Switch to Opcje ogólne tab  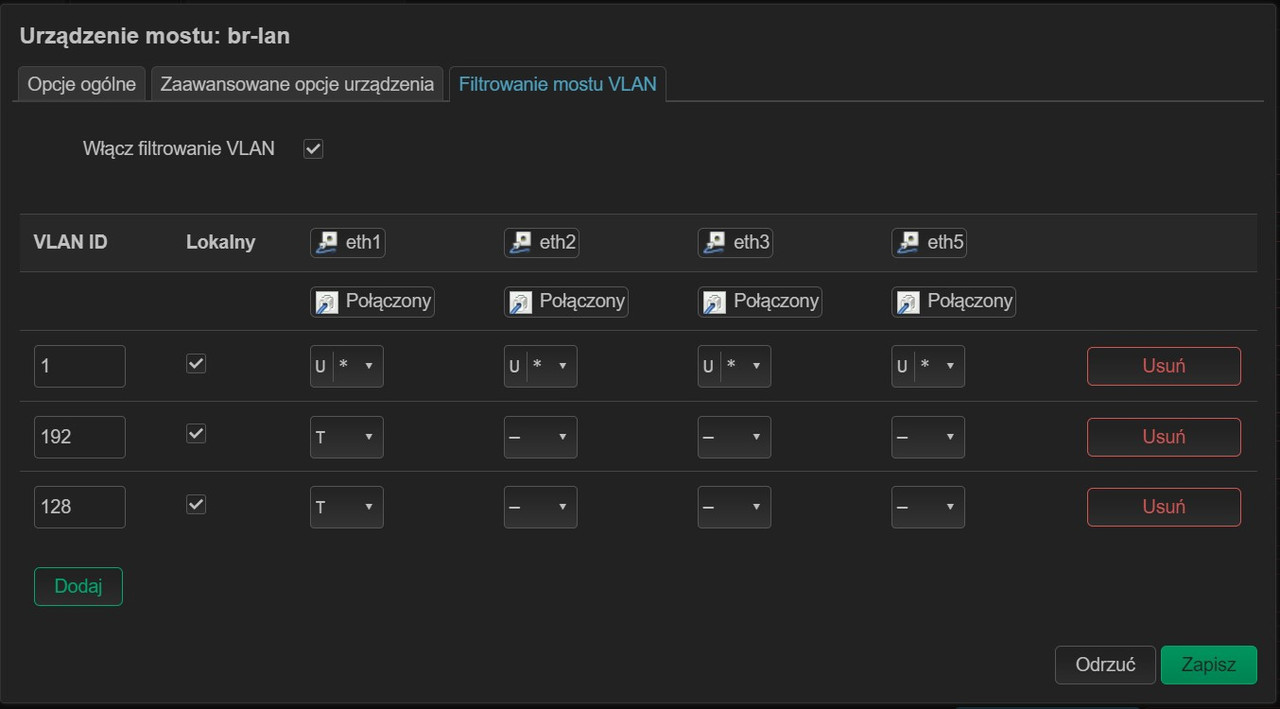click(x=82, y=84)
